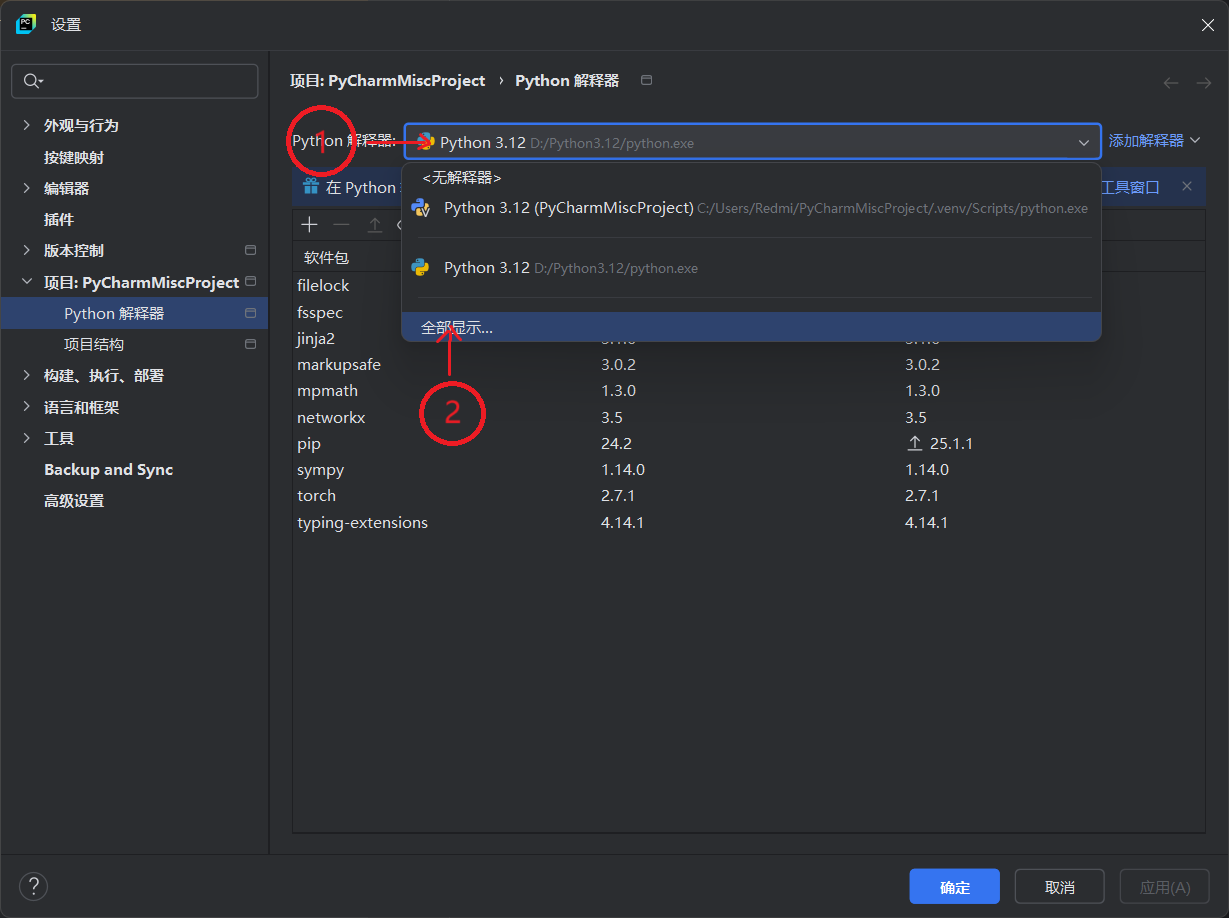Collapse the Python 解释器 combo box arrow

[x=1083, y=143]
